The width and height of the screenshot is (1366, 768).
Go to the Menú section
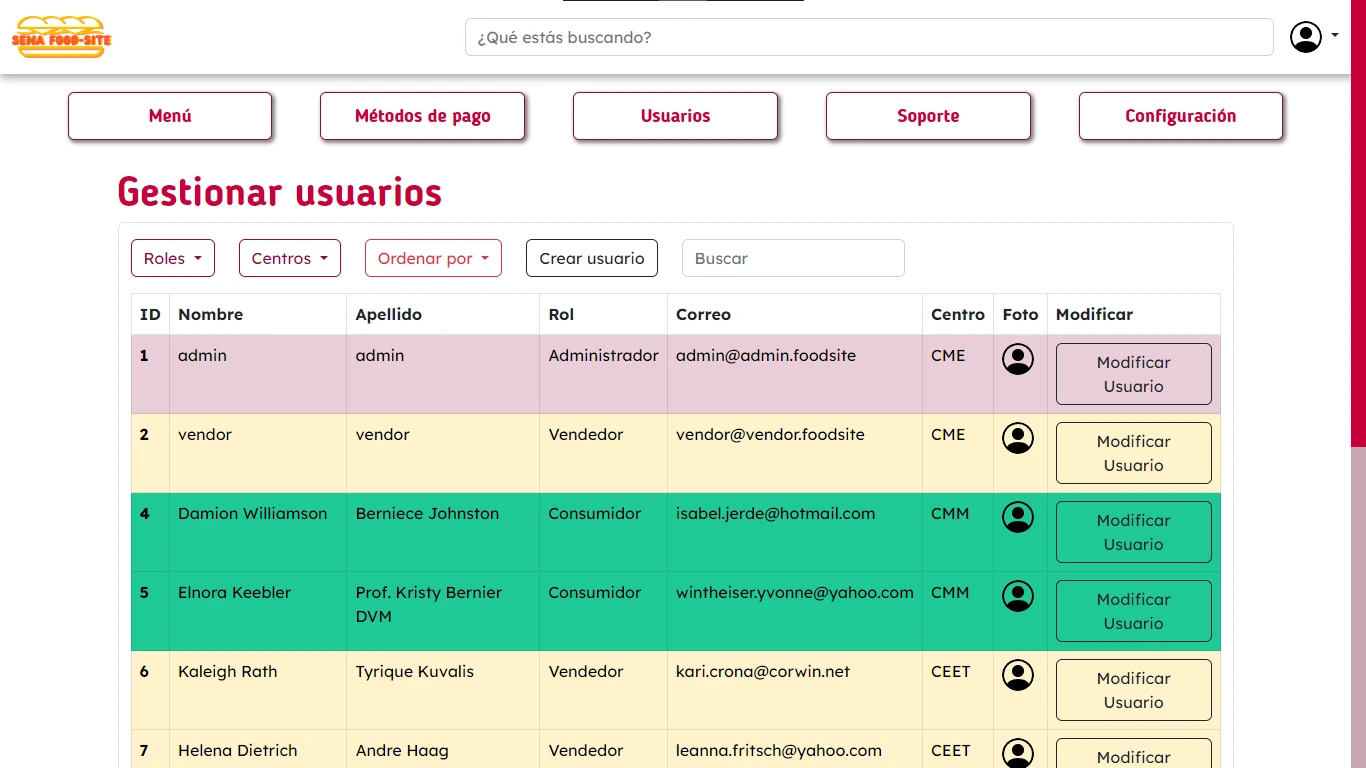[170, 116]
